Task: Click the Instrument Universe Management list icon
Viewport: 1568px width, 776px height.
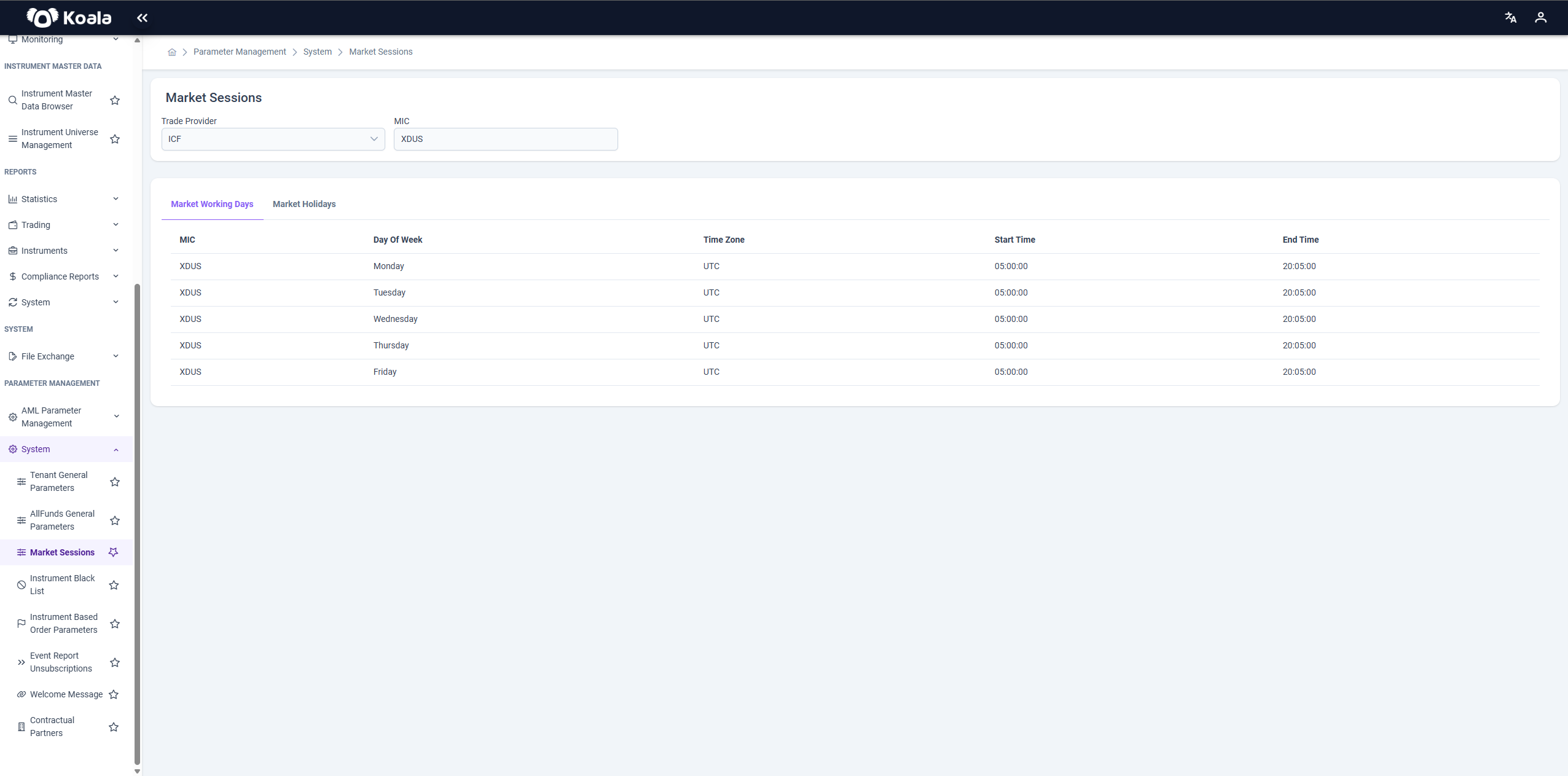Action: point(12,139)
